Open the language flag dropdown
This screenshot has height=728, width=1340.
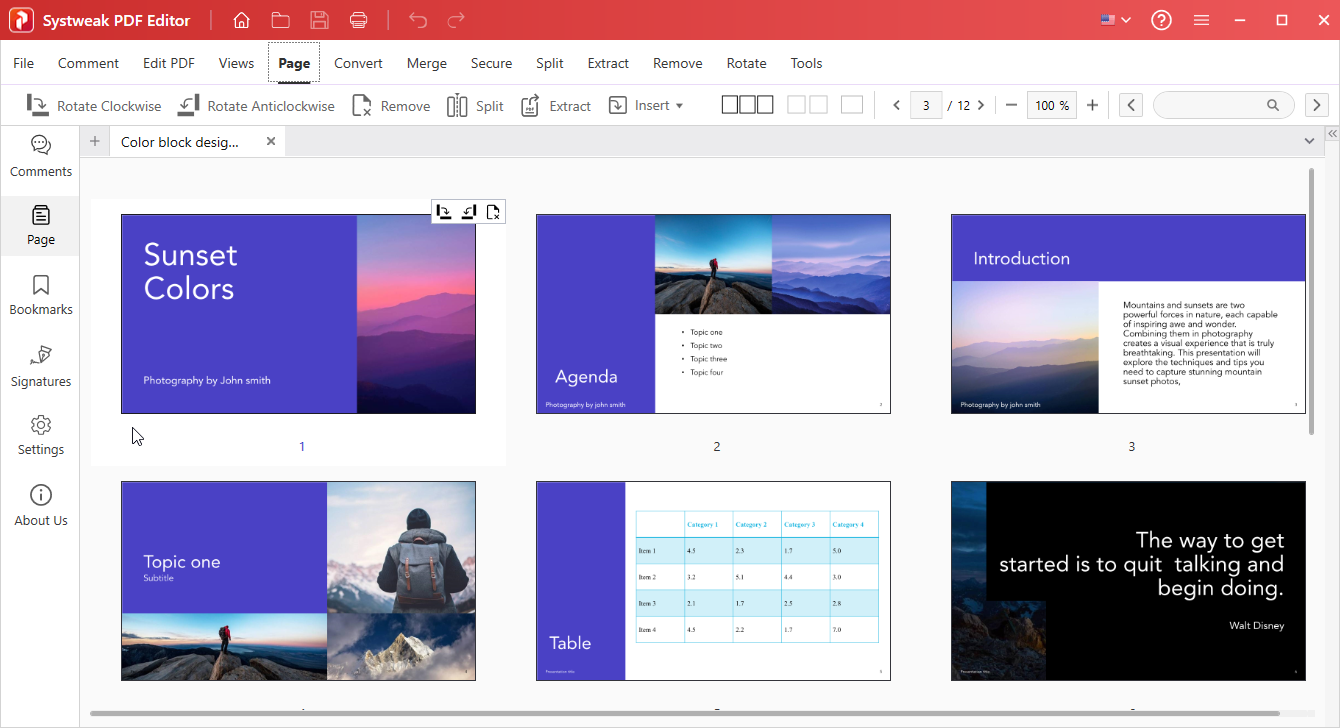1115,20
